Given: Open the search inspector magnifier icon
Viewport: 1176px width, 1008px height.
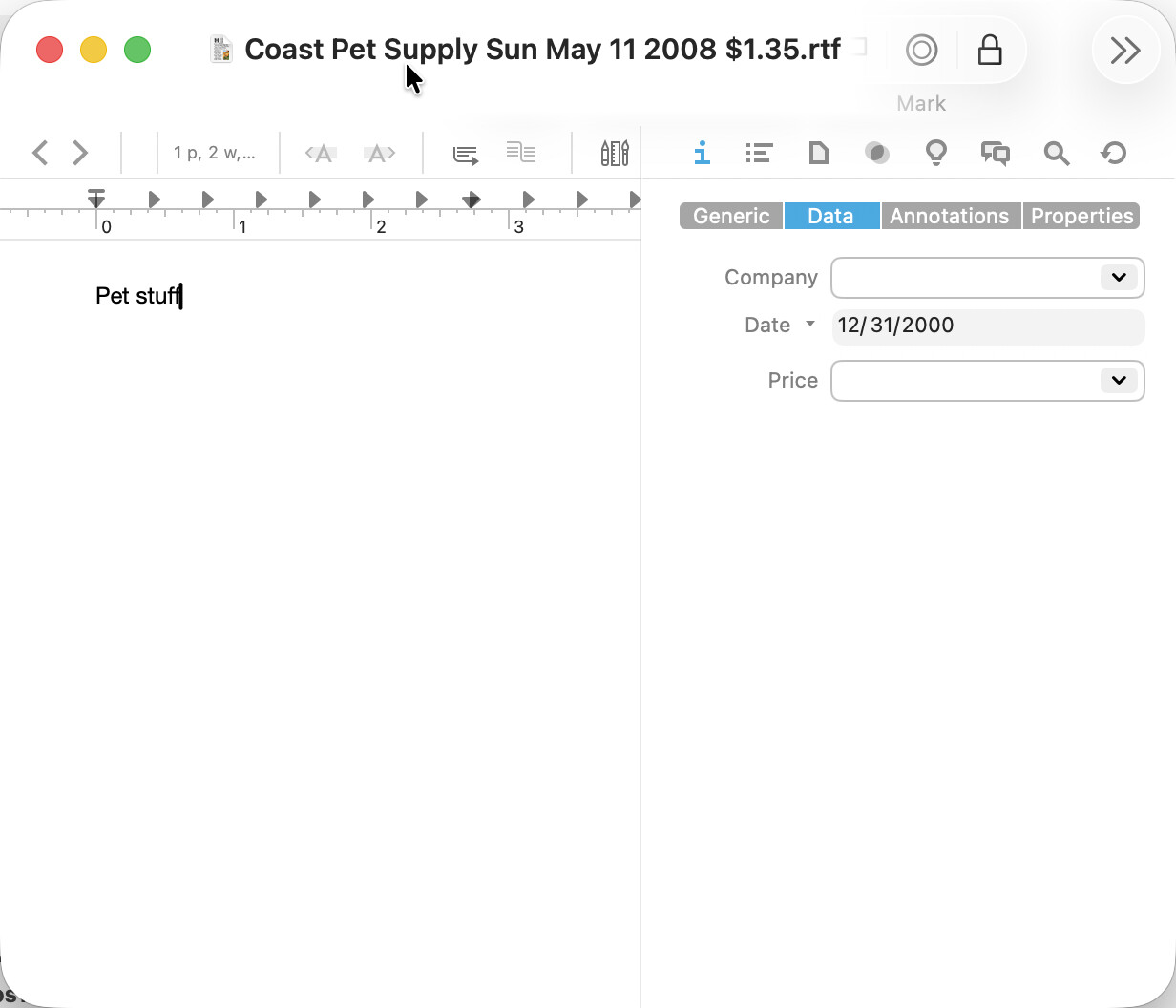Looking at the screenshot, I should (1056, 153).
